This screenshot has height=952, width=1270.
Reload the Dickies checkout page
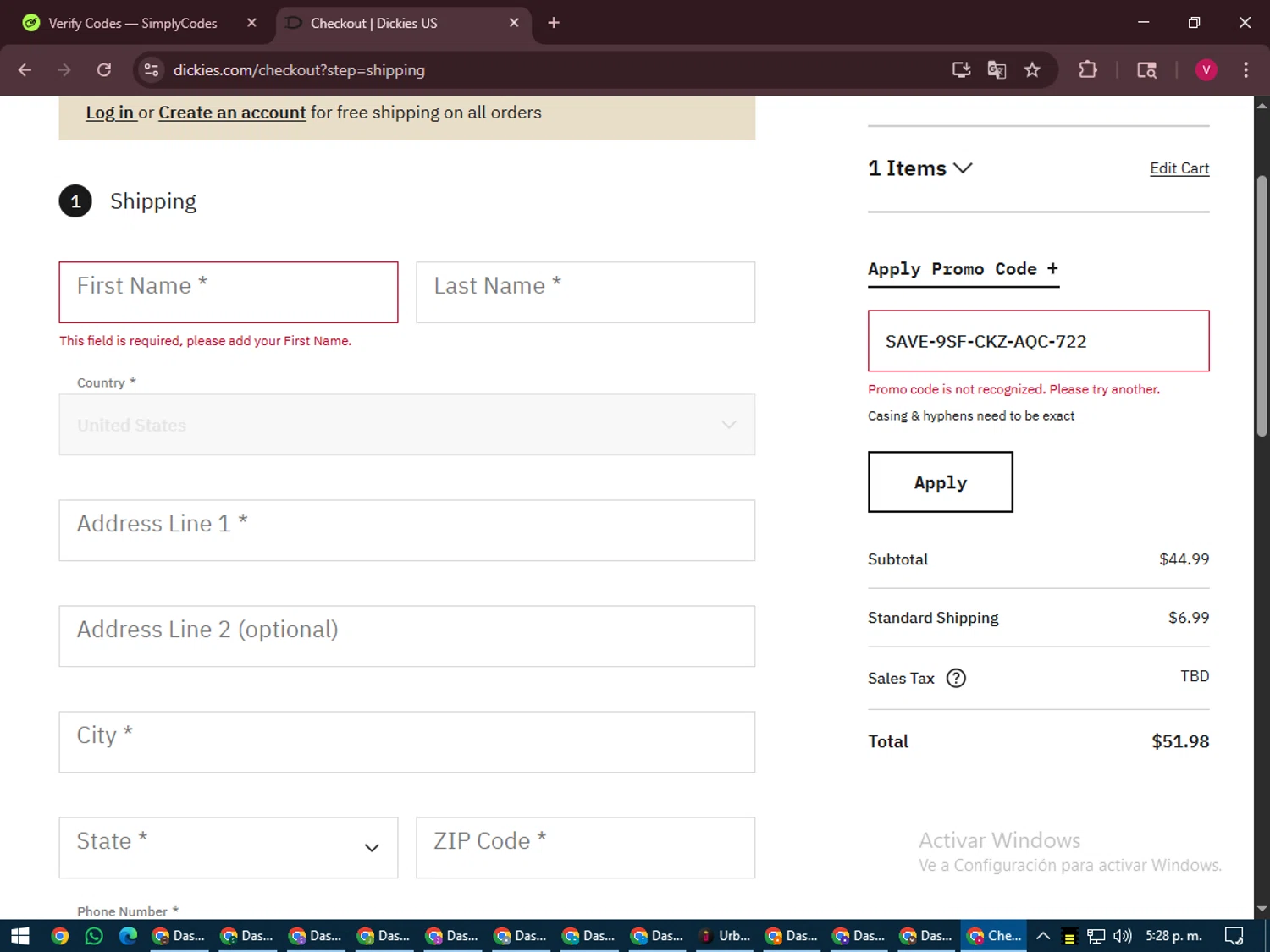click(x=104, y=70)
